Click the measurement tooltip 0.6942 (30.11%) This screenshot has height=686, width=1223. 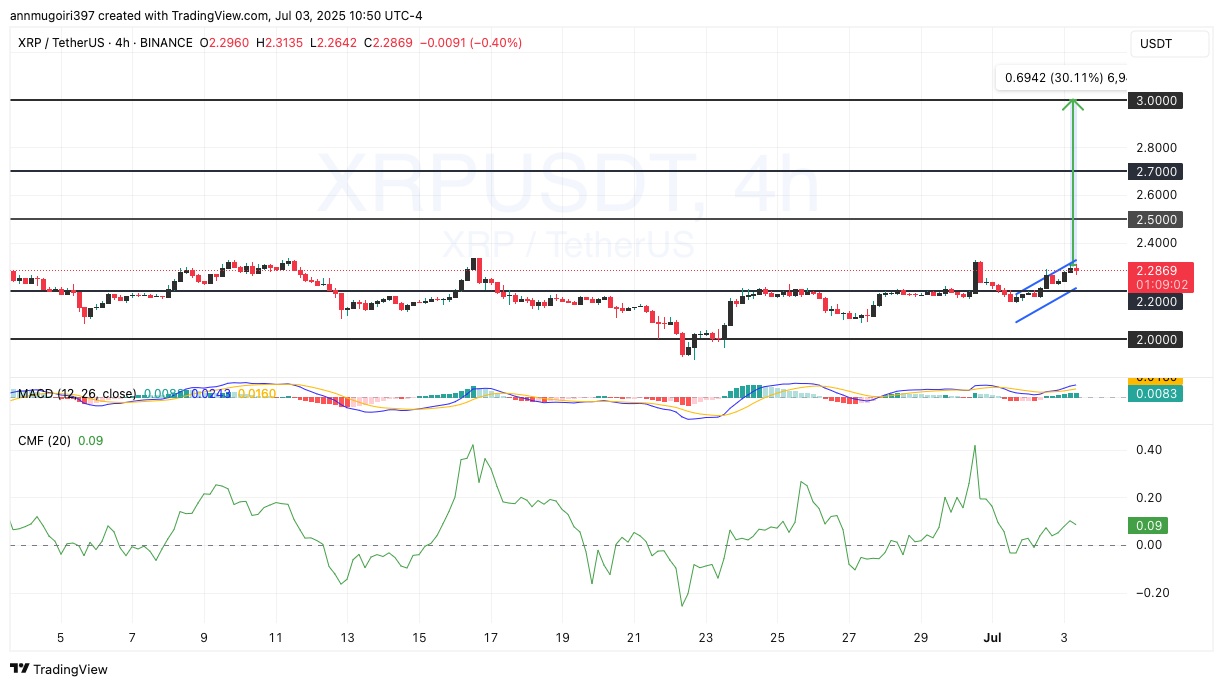tap(1062, 77)
